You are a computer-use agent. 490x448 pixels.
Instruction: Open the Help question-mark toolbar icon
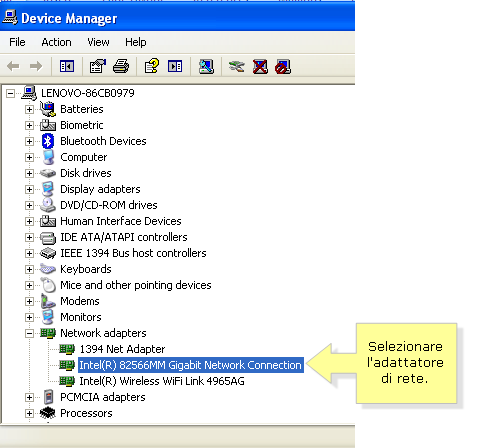click(x=152, y=66)
